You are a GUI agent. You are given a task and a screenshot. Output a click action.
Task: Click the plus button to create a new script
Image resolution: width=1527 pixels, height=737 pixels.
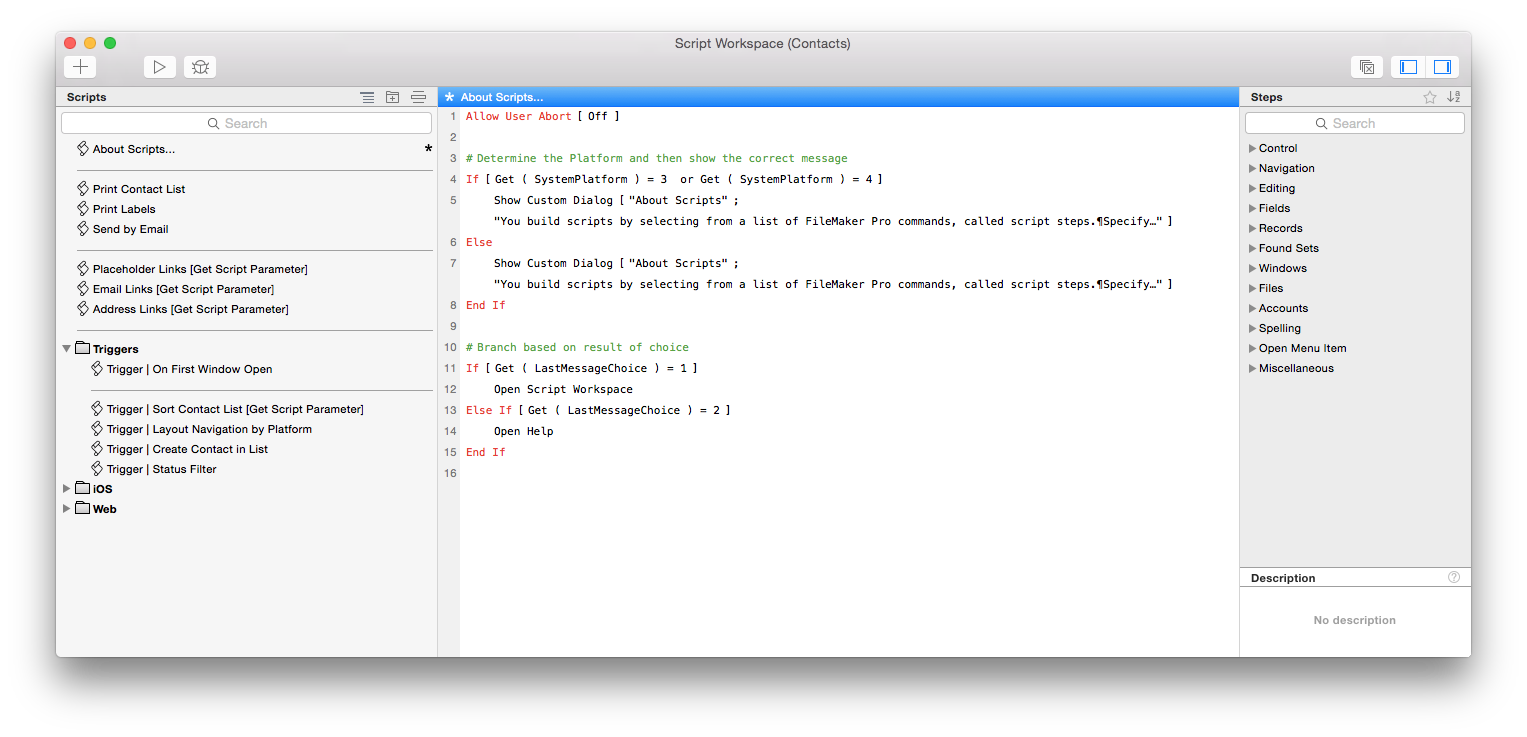80,67
